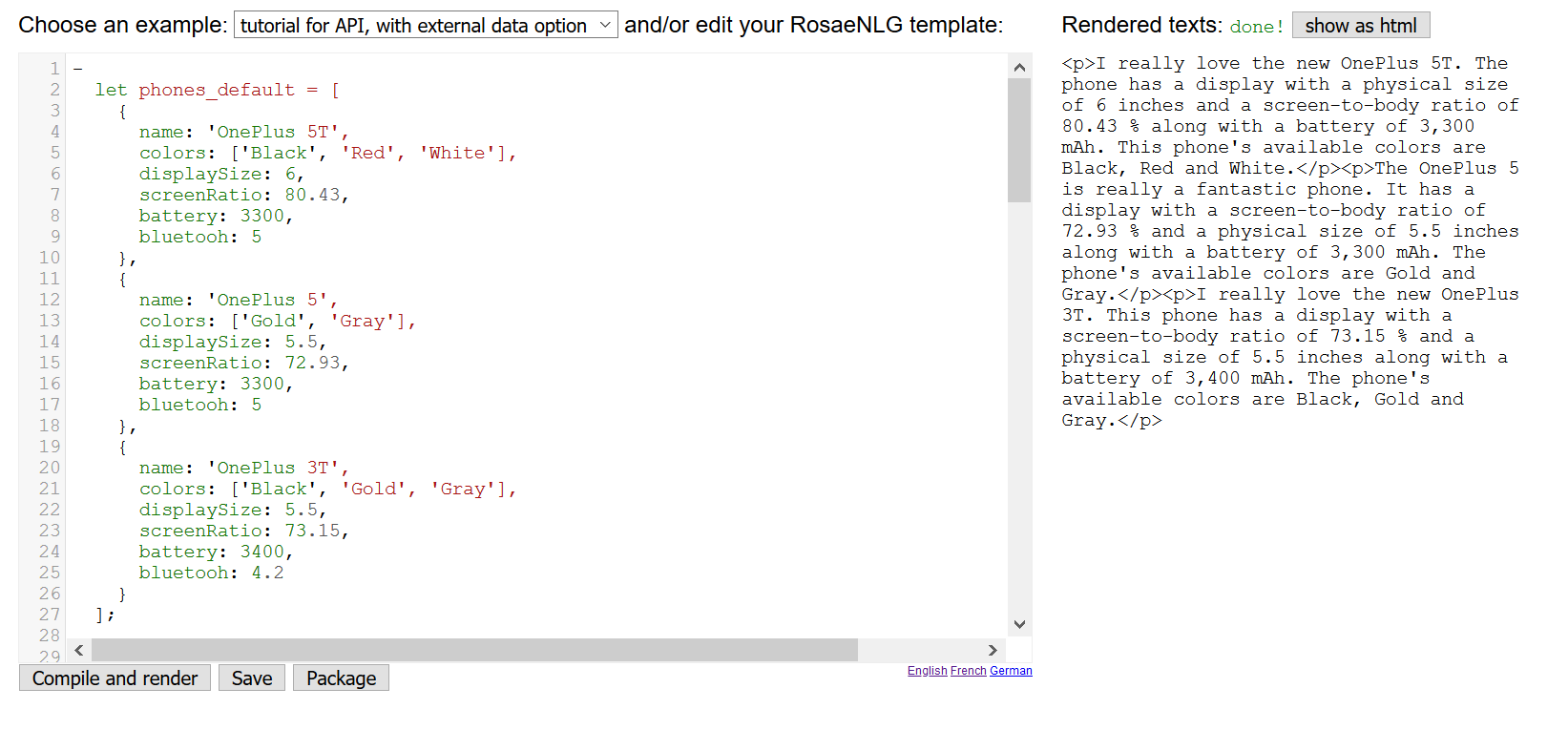
Task: Toggle show as html button
Action: coord(1361,26)
